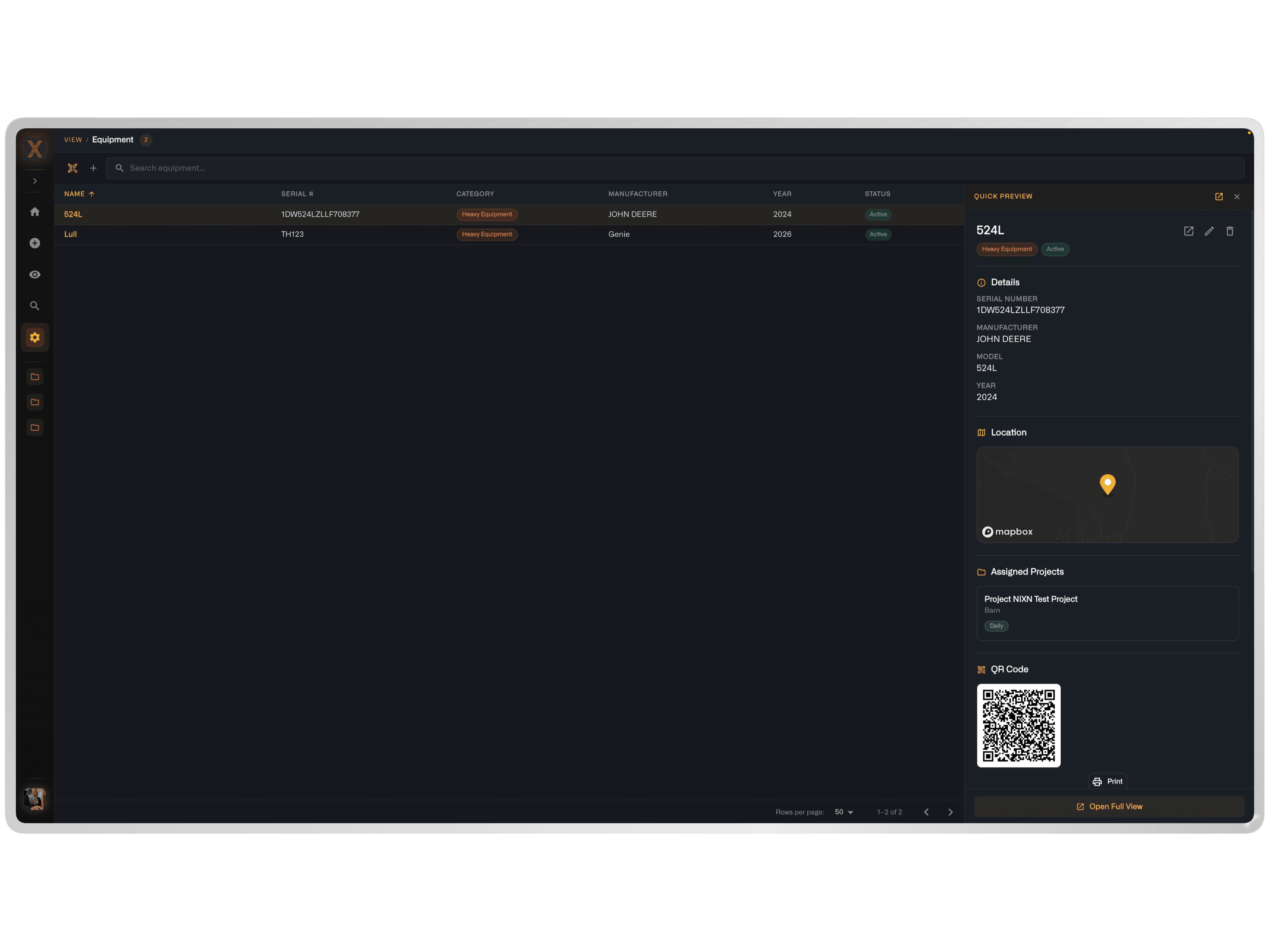1270x952 pixels.
Task: Go to Home in the sidebar
Action: 35,212
